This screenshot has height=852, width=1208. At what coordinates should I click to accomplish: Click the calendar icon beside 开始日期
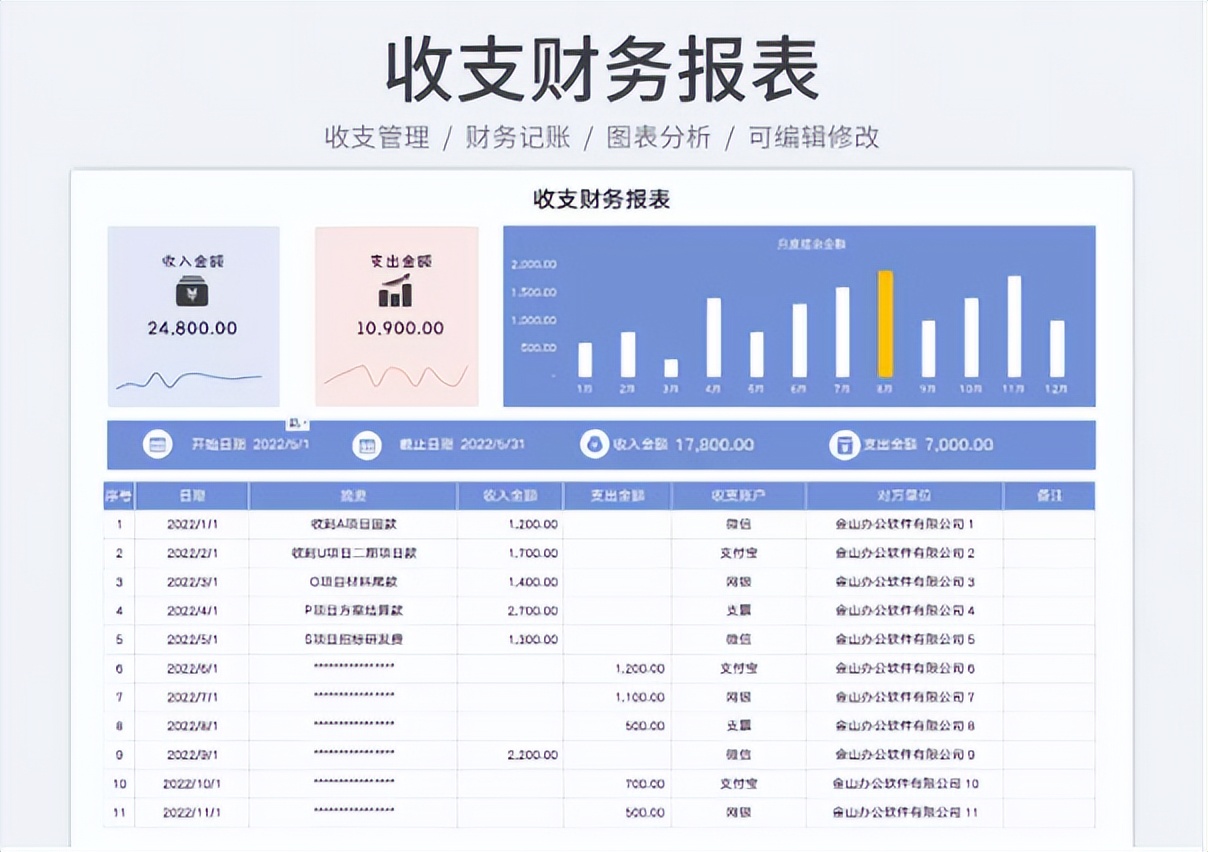157,444
